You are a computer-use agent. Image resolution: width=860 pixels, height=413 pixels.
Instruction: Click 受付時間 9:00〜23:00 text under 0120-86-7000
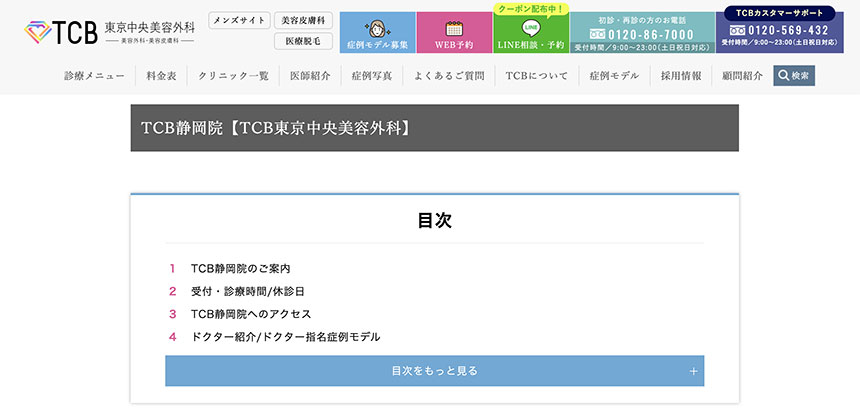coord(642,48)
